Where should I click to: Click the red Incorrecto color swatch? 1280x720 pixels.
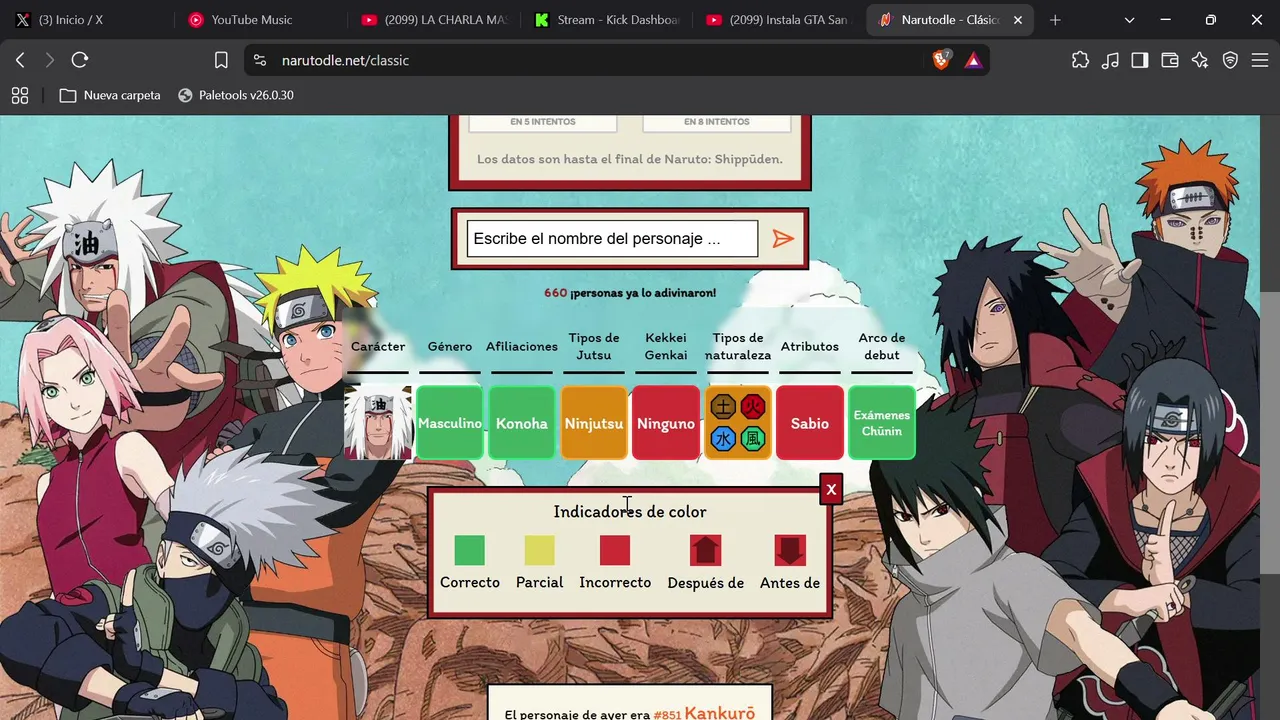pos(615,550)
